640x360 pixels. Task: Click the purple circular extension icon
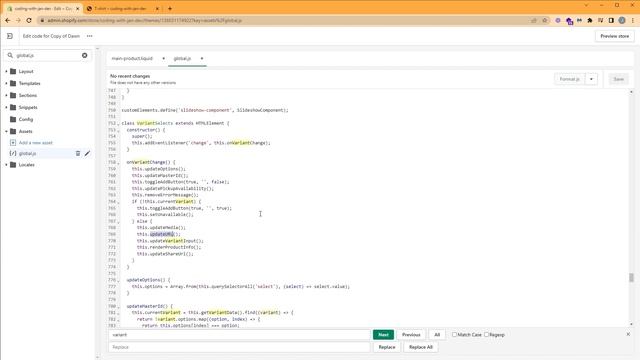pyautogui.click(x=558, y=20)
